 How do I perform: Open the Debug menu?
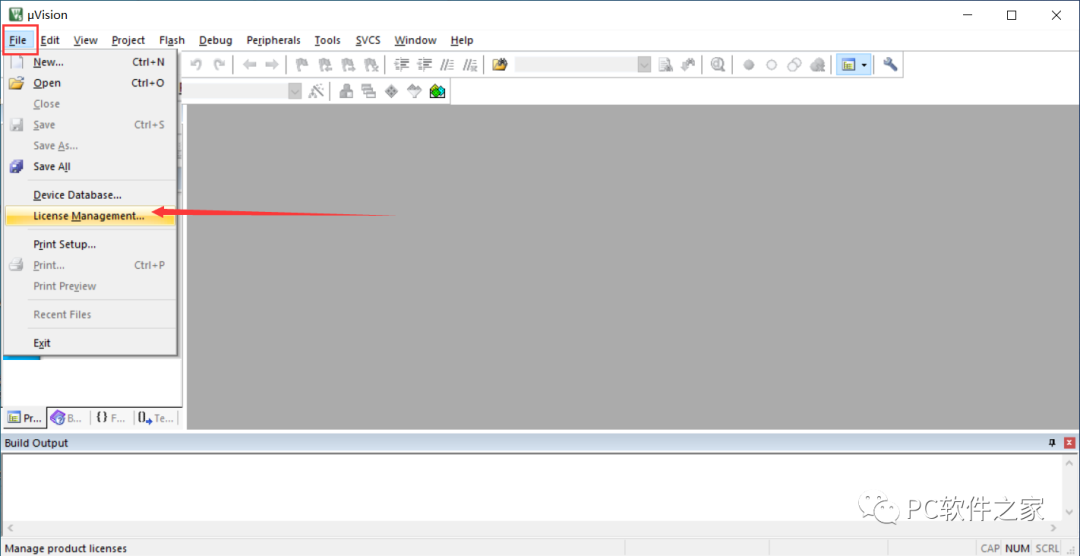tap(216, 40)
